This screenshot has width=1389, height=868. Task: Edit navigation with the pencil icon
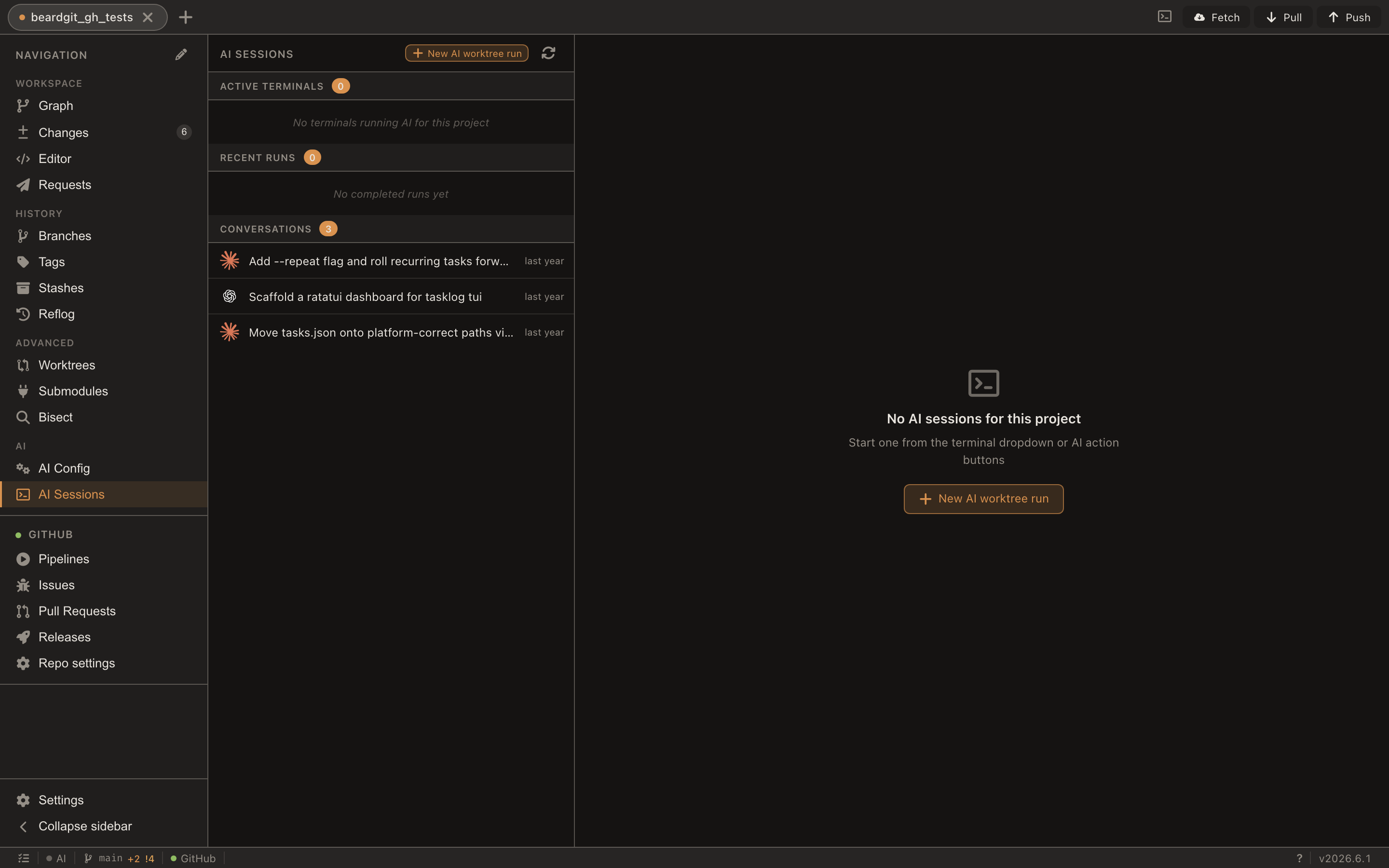(181, 54)
